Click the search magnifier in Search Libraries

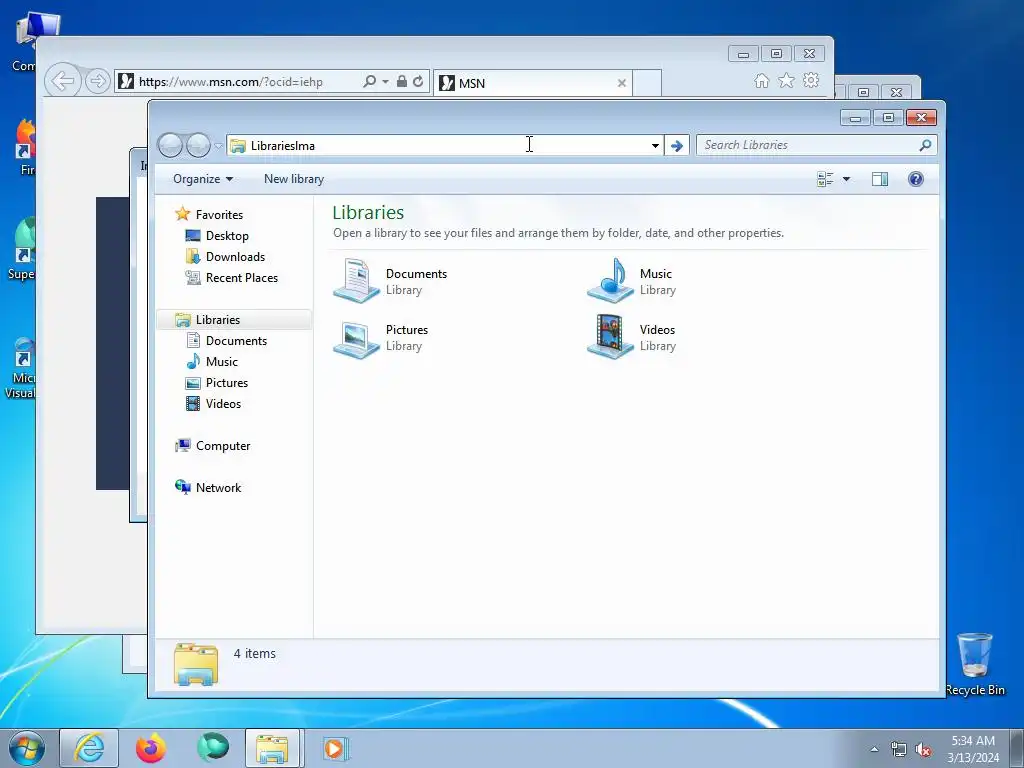(x=925, y=145)
